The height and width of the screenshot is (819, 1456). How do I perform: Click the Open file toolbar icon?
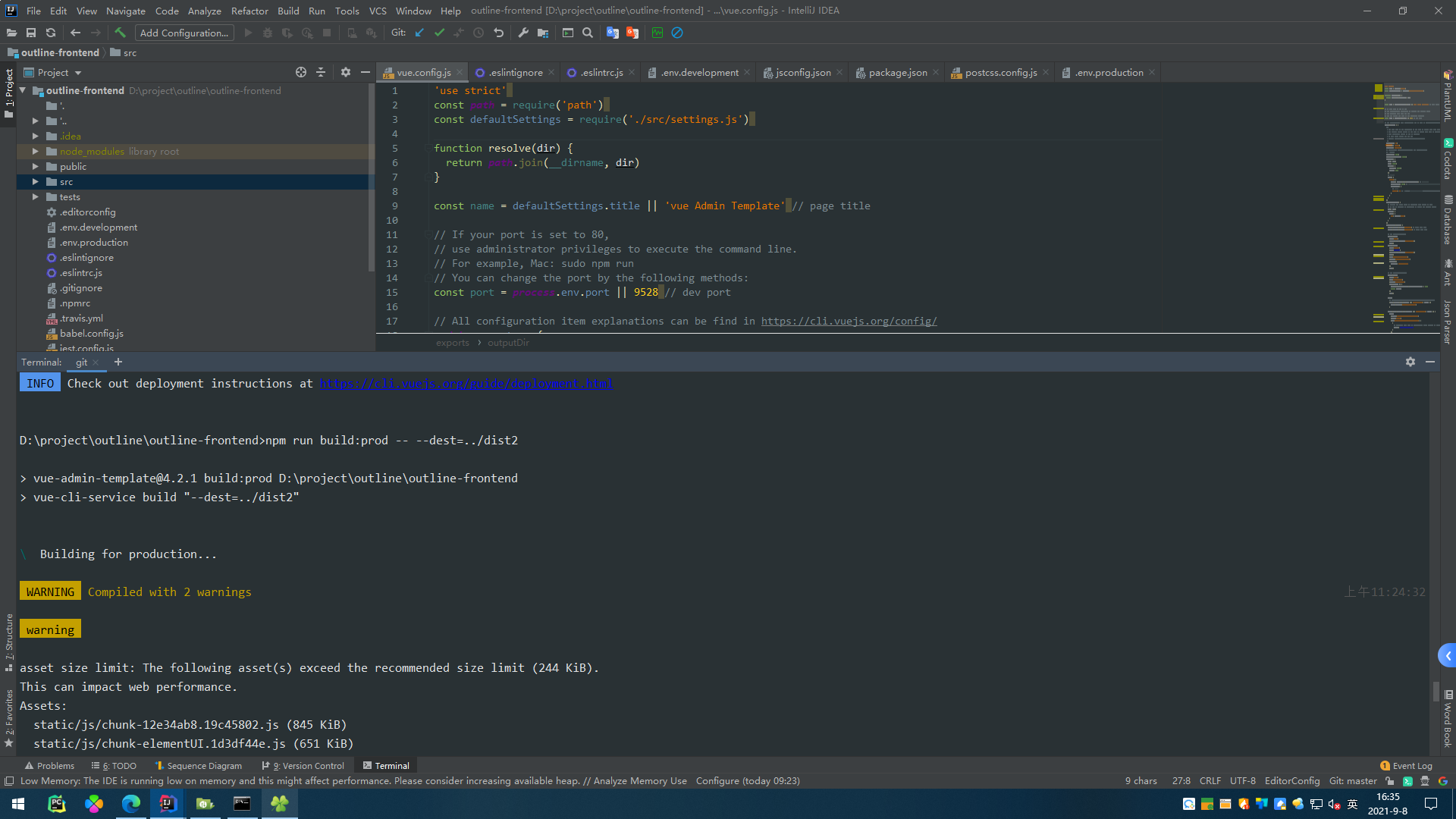pyautogui.click(x=11, y=33)
